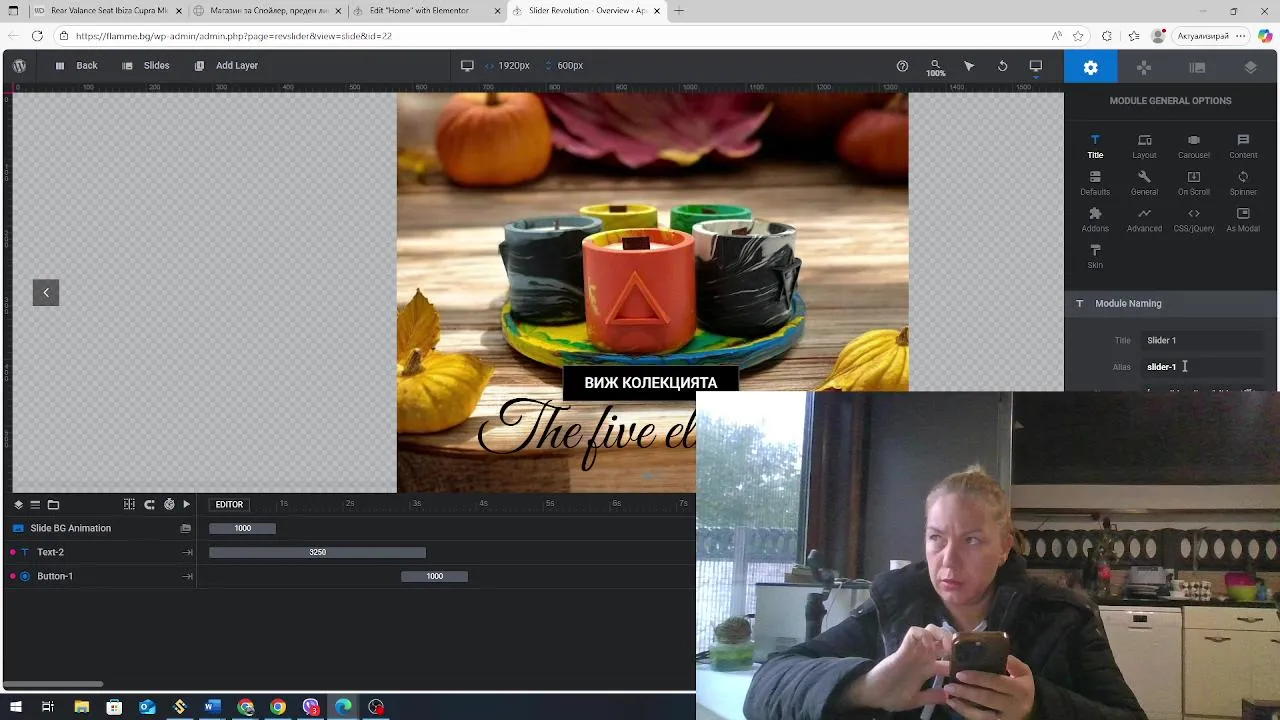Switch to the Slide options tab

click(x=1197, y=67)
